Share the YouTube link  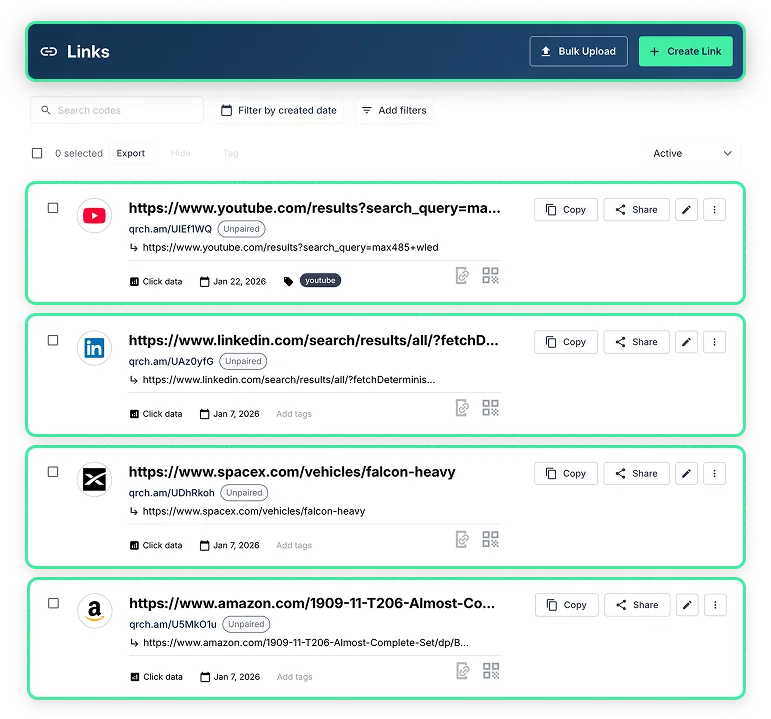tap(636, 210)
